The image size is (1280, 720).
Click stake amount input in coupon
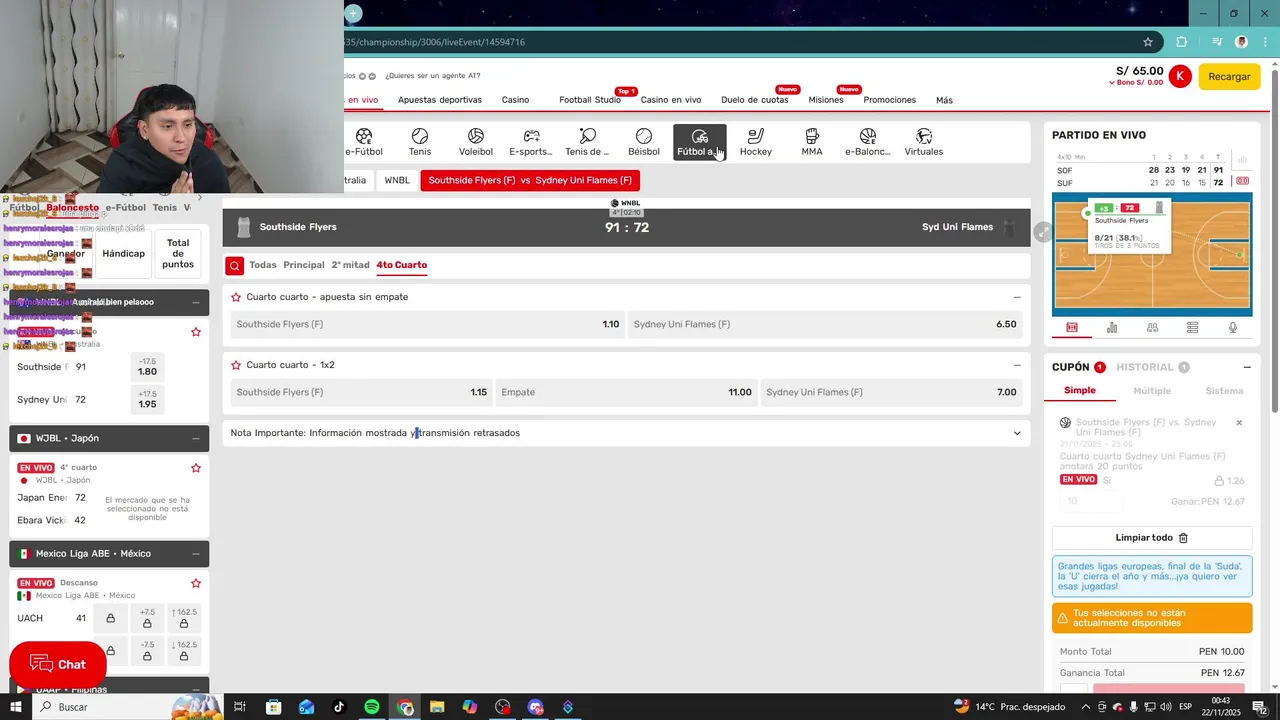pyautogui.click(x=1092, y=502)
